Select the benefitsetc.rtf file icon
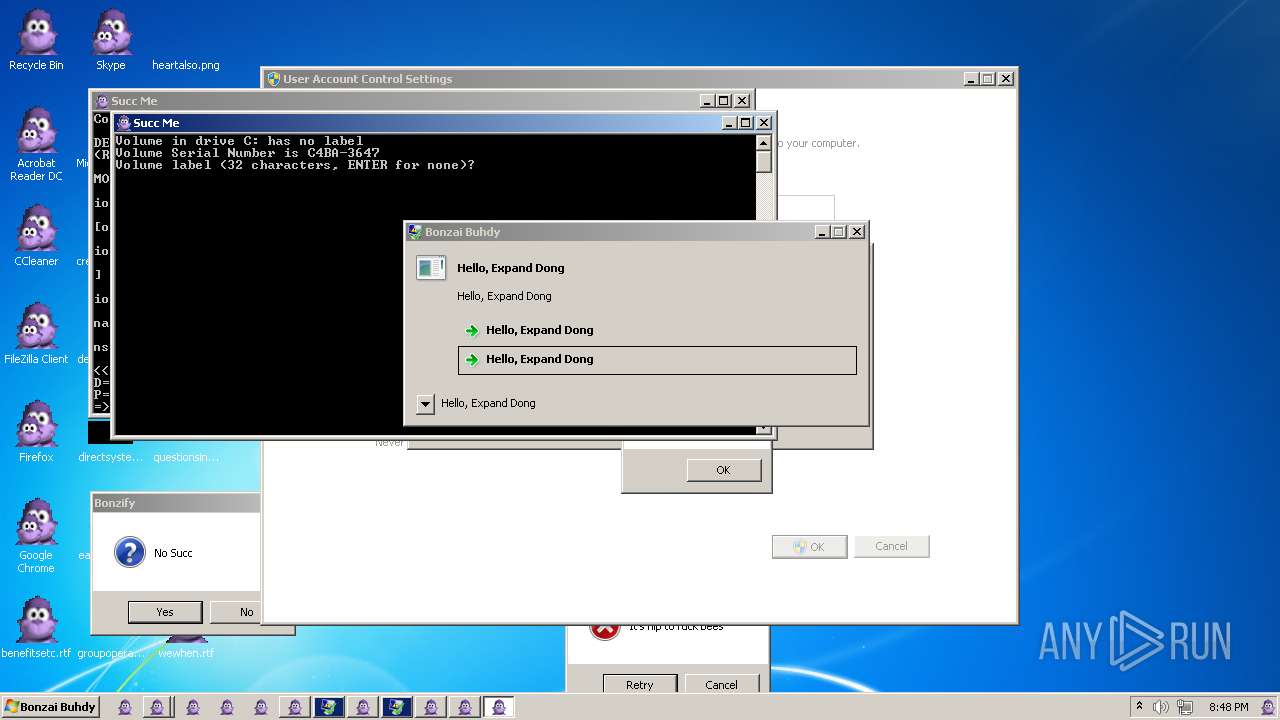This screenshot has width=1280, height=720. click(36, 627)
